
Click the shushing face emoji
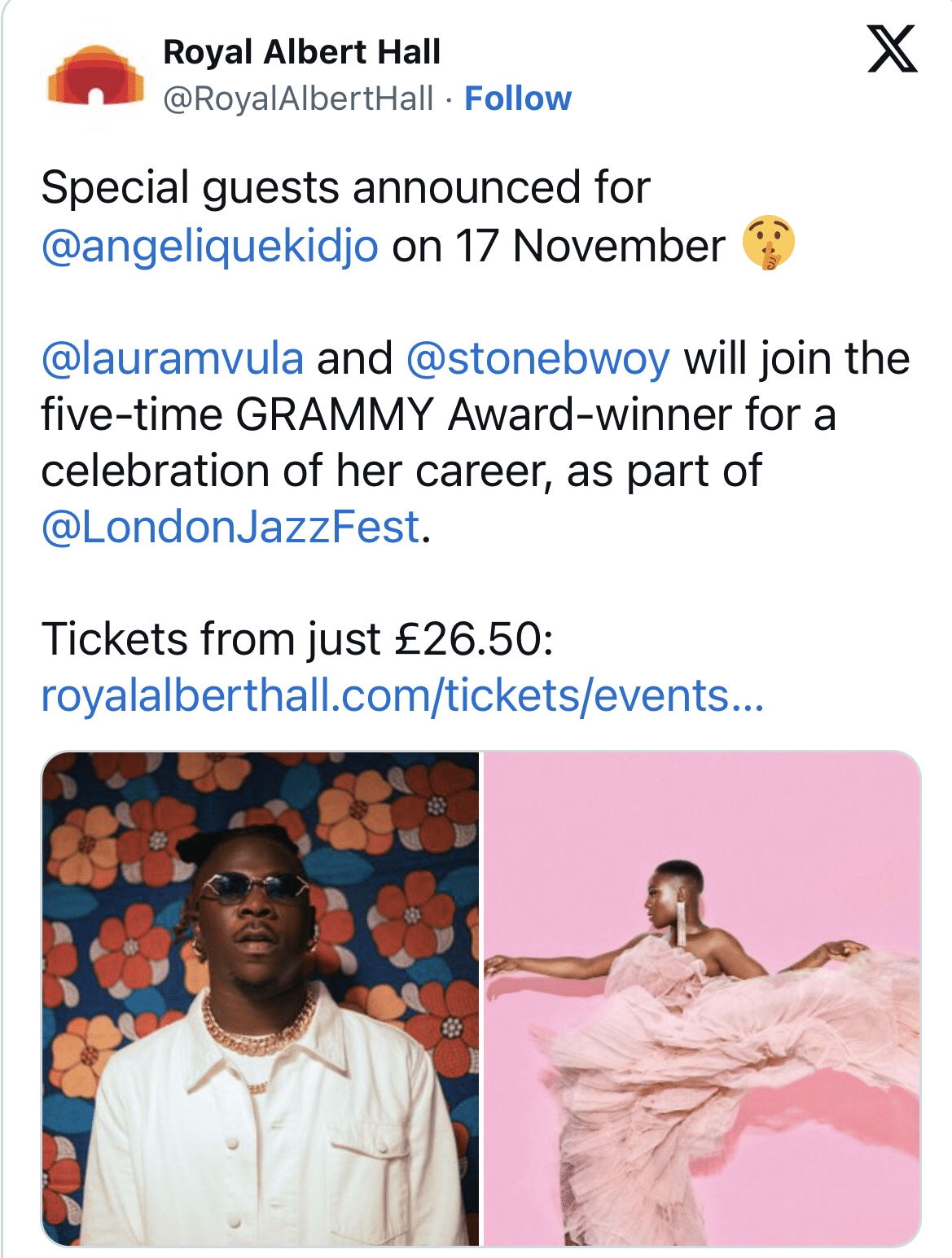pos(768,243)
